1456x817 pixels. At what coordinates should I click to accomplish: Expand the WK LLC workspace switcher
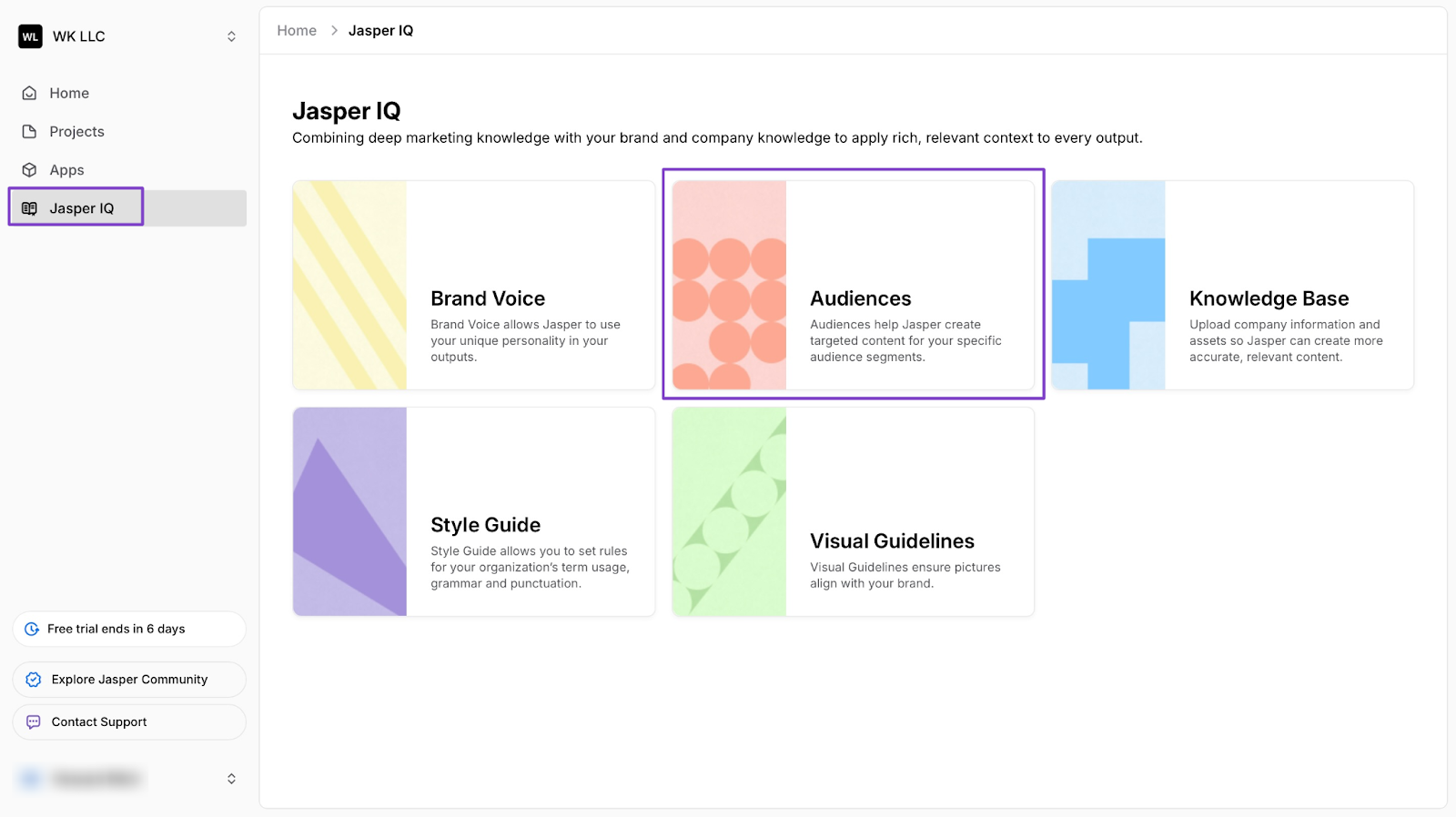pos(231,36)
